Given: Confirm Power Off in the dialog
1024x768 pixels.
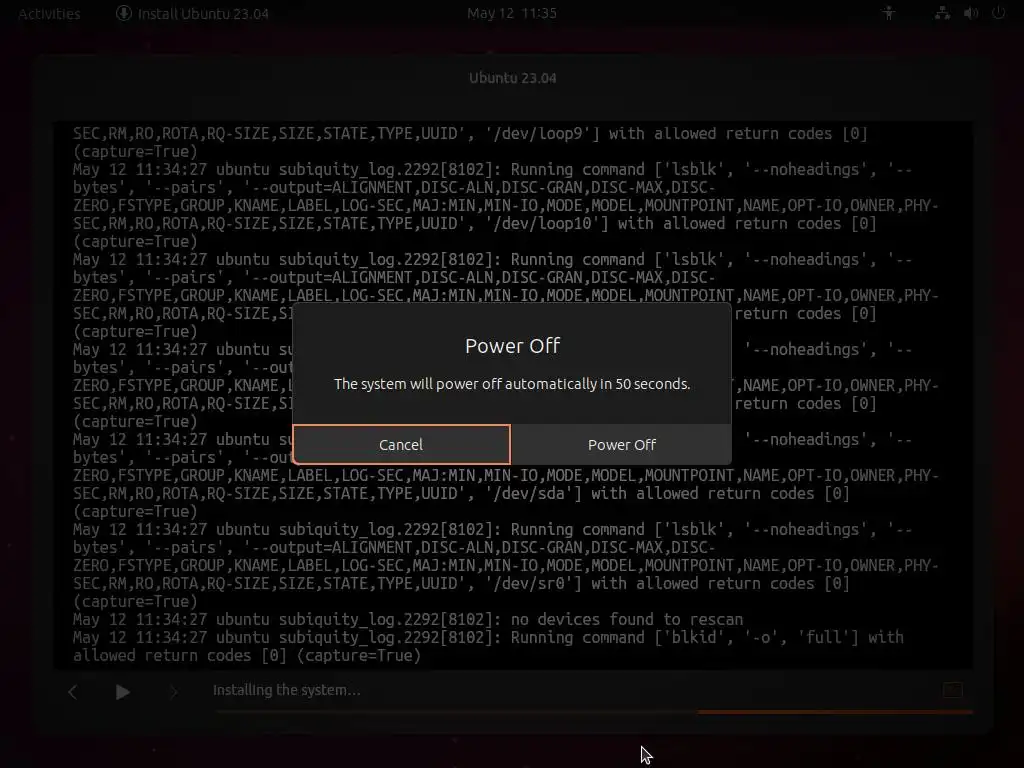Looking at the screenshot, I should [621, 444].
